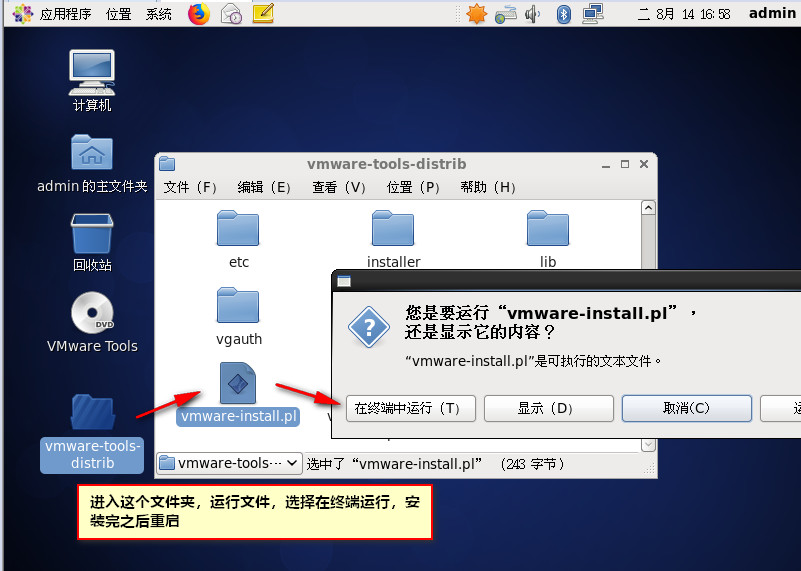Select the lib folder
The height and width of the screenshot is (571, 801).
548,239
